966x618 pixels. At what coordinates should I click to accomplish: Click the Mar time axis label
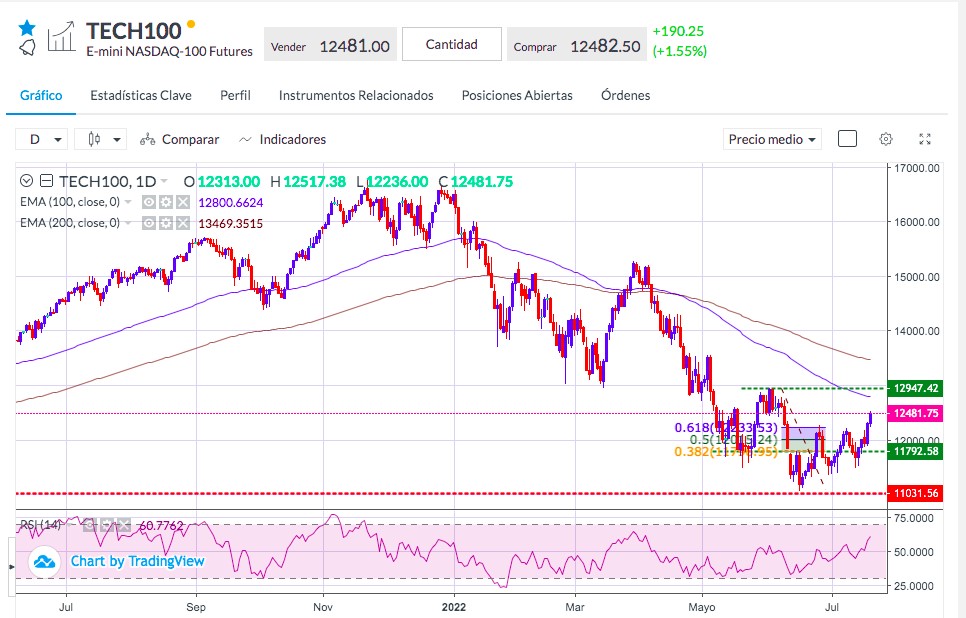pyautogui.click(x=575, y=607)
